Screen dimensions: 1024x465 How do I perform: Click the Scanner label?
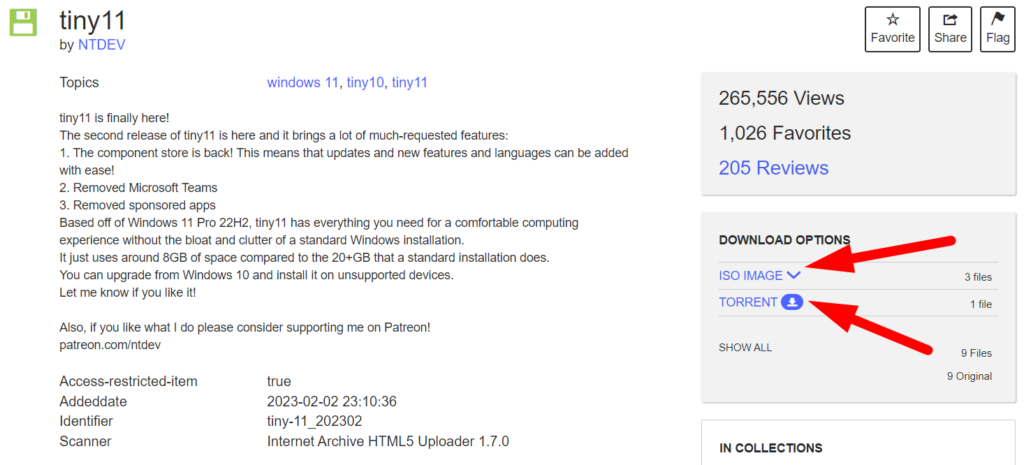[x=85, y=441]
